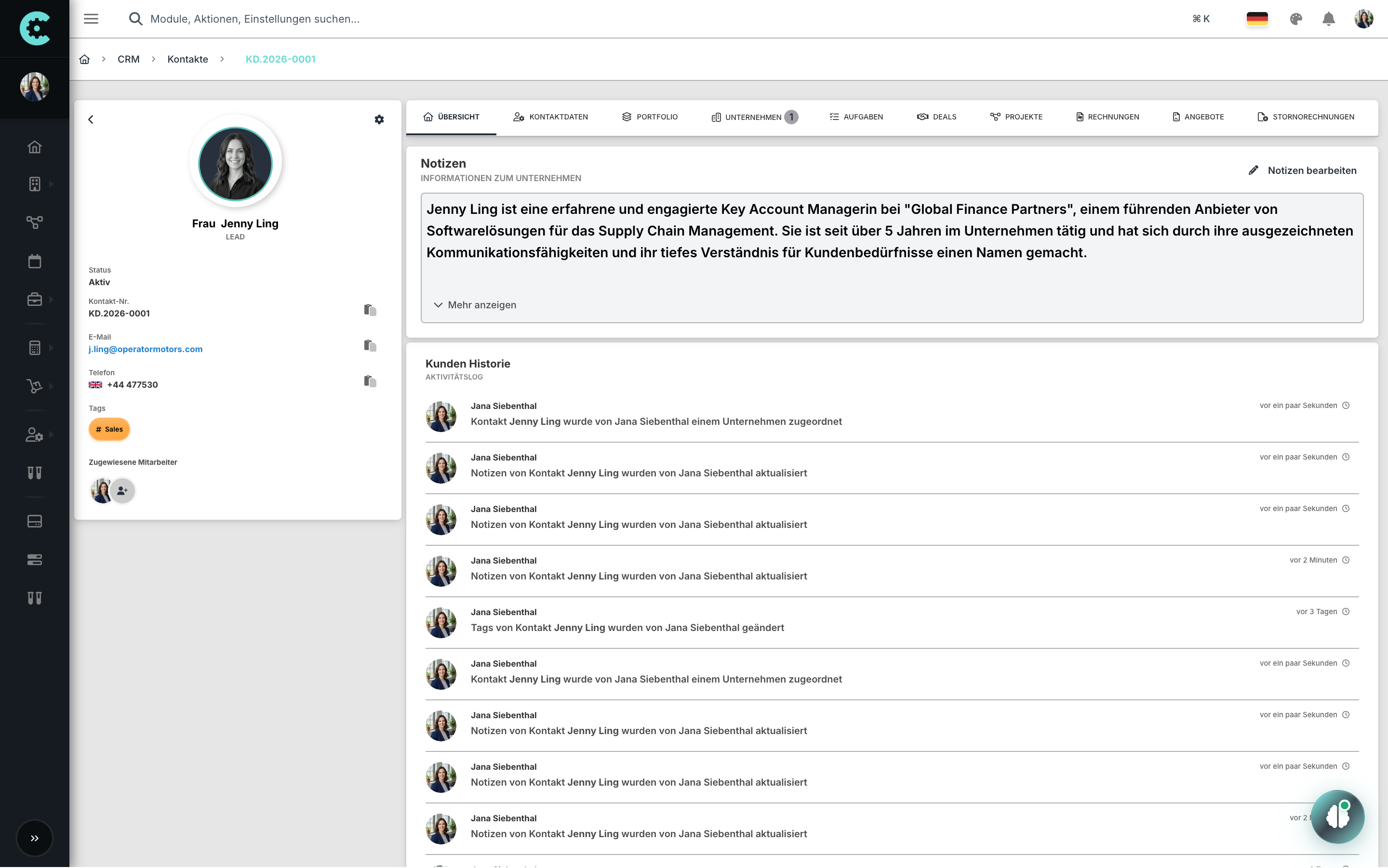This screenshot has width=1388, height=868.
Task: Copy the phone number via the copy icon
Action: click(x=370, y=381)
